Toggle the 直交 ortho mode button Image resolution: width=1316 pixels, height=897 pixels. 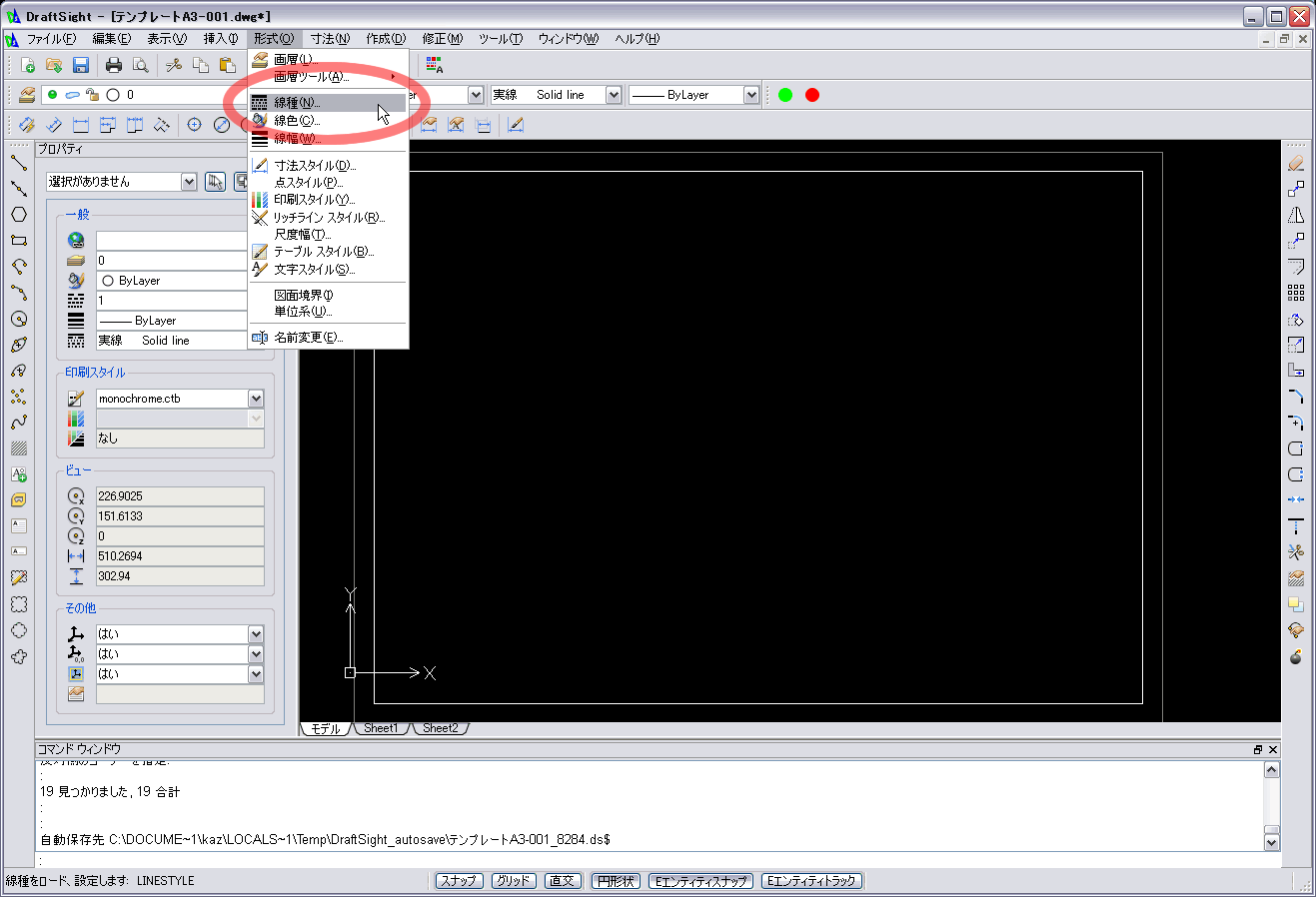[562, 881]
